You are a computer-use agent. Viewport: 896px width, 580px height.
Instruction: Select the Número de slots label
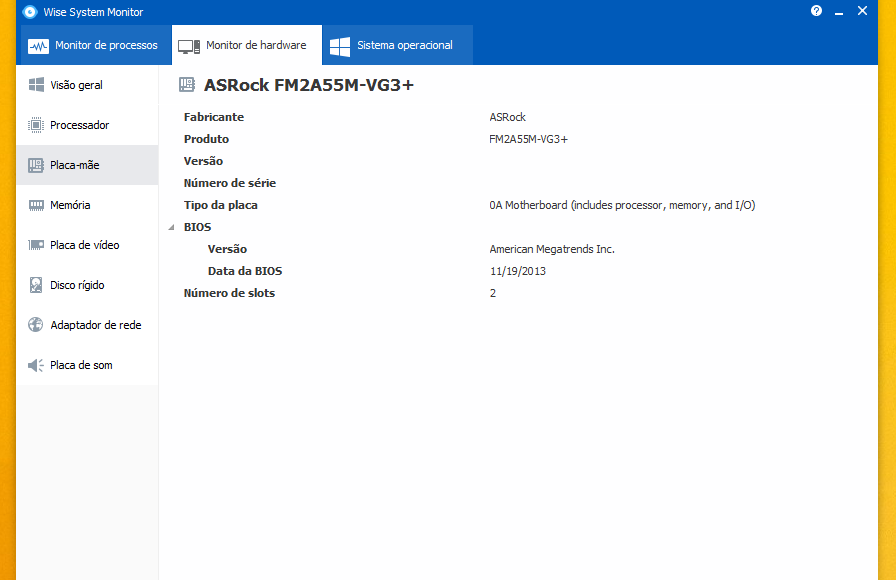tap(229, 293)
